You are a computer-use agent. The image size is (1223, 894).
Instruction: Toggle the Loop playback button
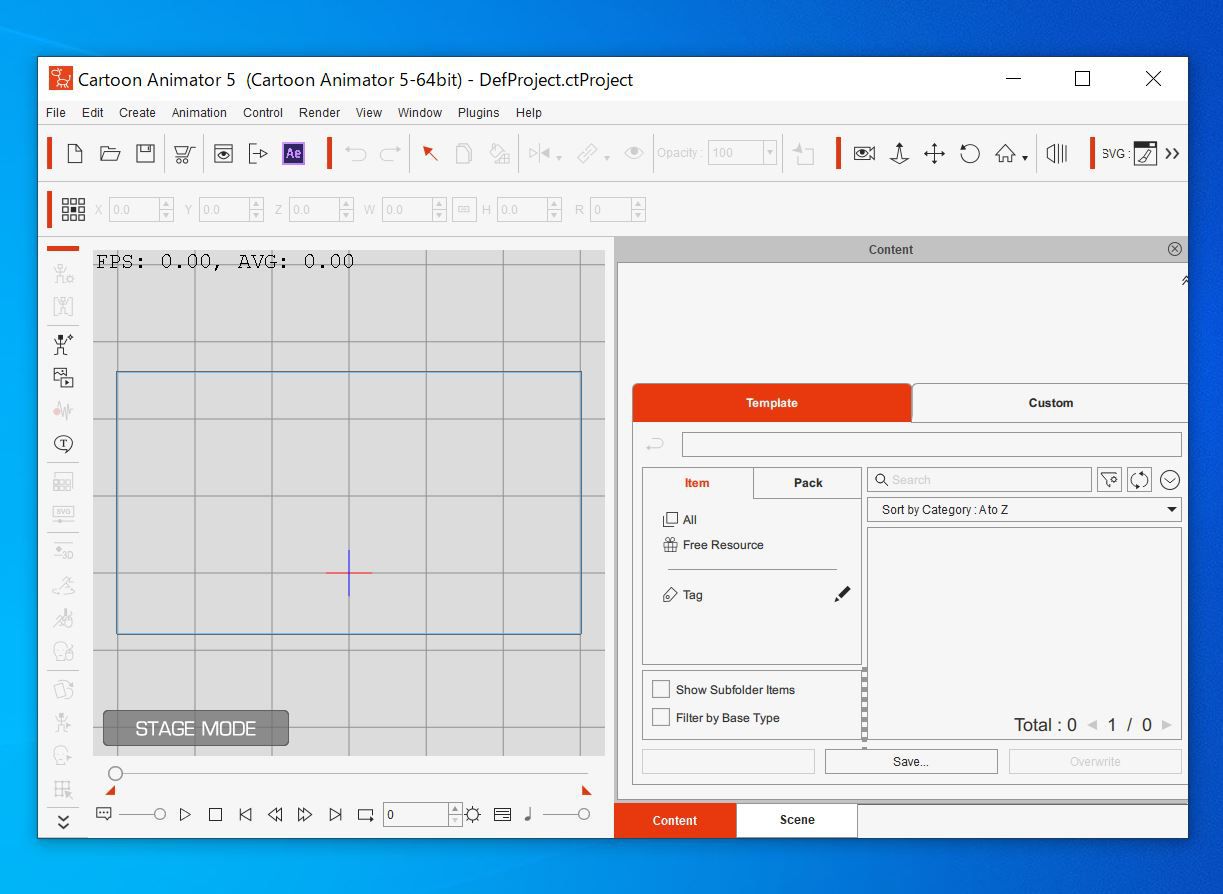coord(366,814)
